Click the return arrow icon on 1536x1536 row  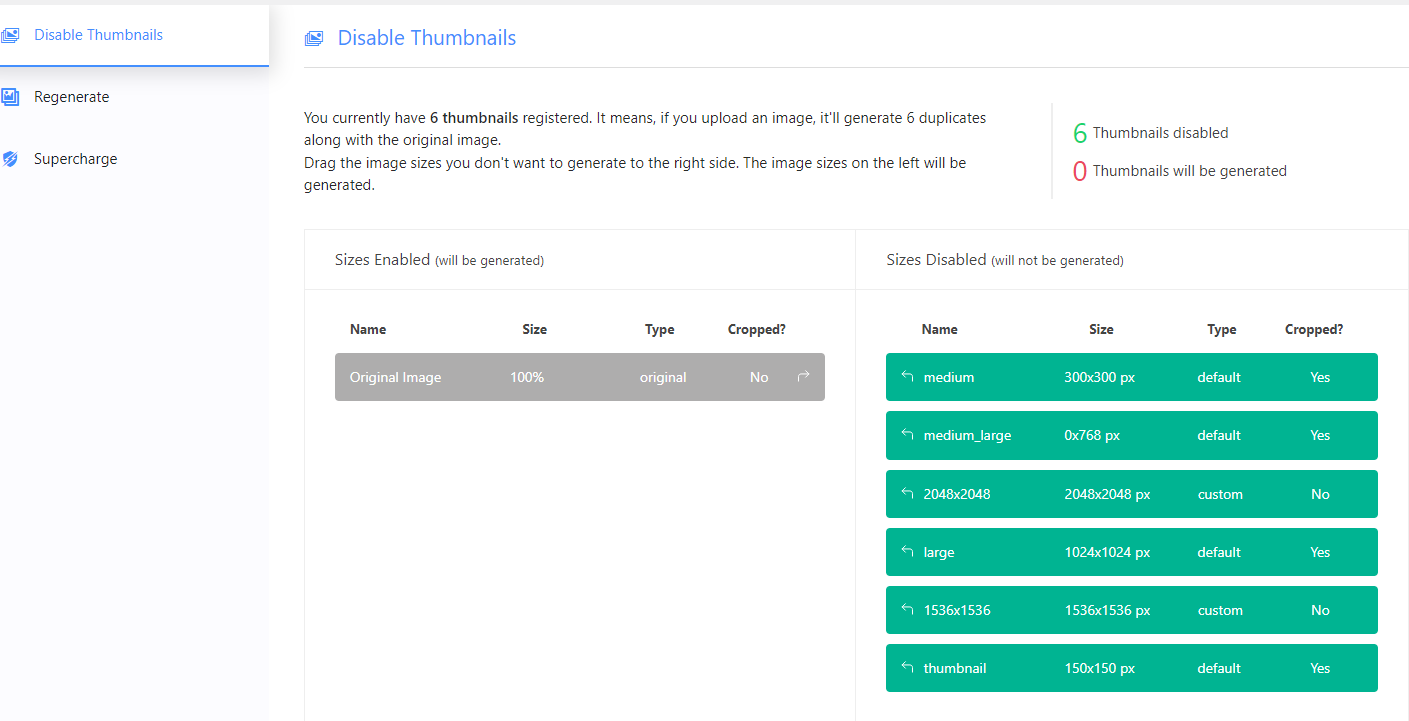pyautogui.click(x=907, y=610)
